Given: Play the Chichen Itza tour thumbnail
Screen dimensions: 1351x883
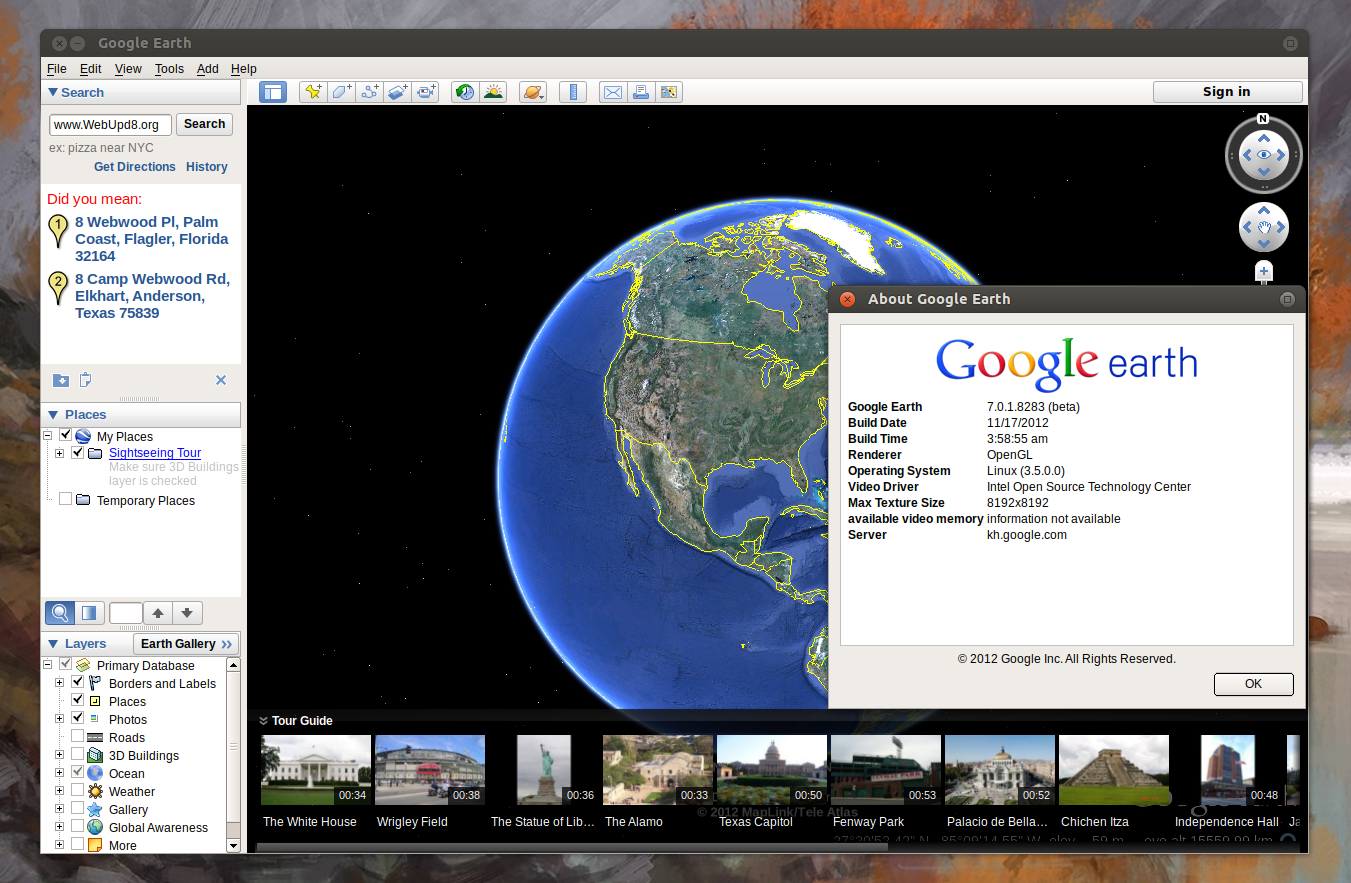Looking at the screenshot, I should click(x=1114, y=770).
